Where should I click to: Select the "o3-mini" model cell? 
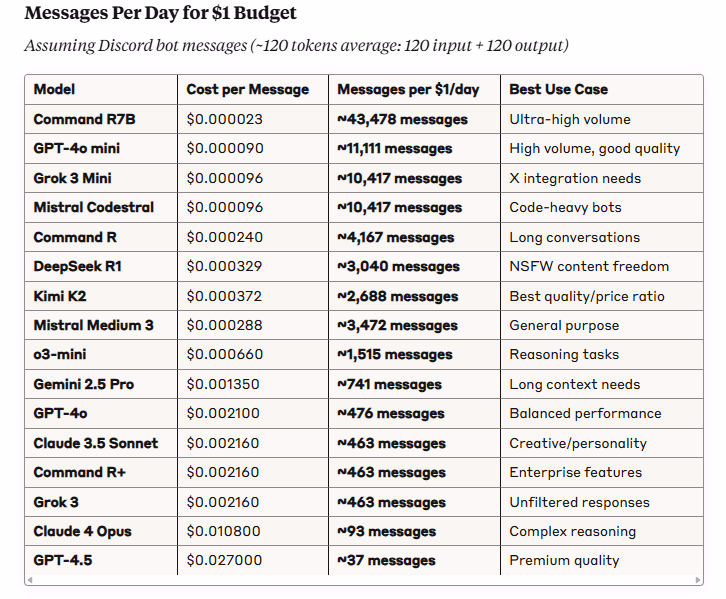point(60,354)
